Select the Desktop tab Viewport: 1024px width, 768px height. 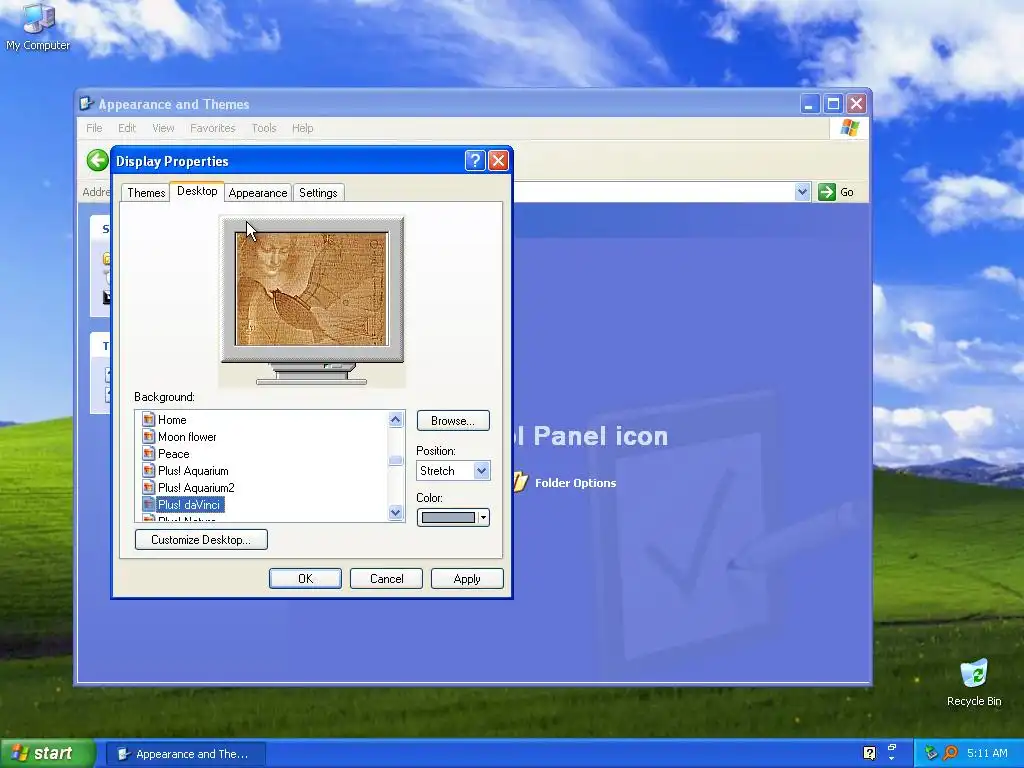pos(197,191)
